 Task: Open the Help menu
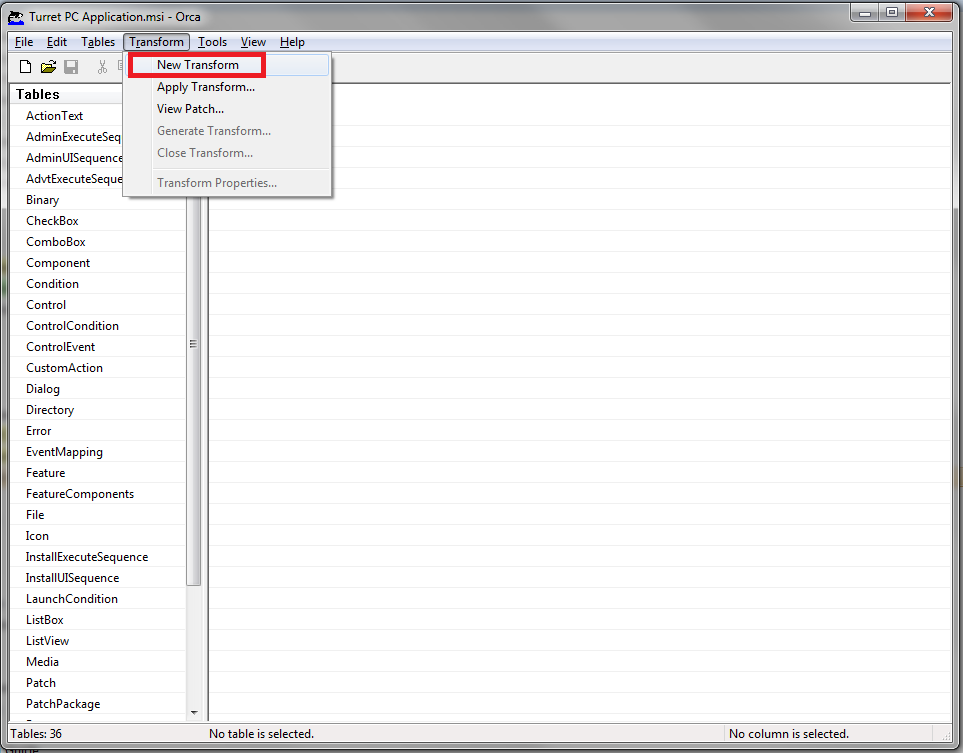tap(292, 42)
